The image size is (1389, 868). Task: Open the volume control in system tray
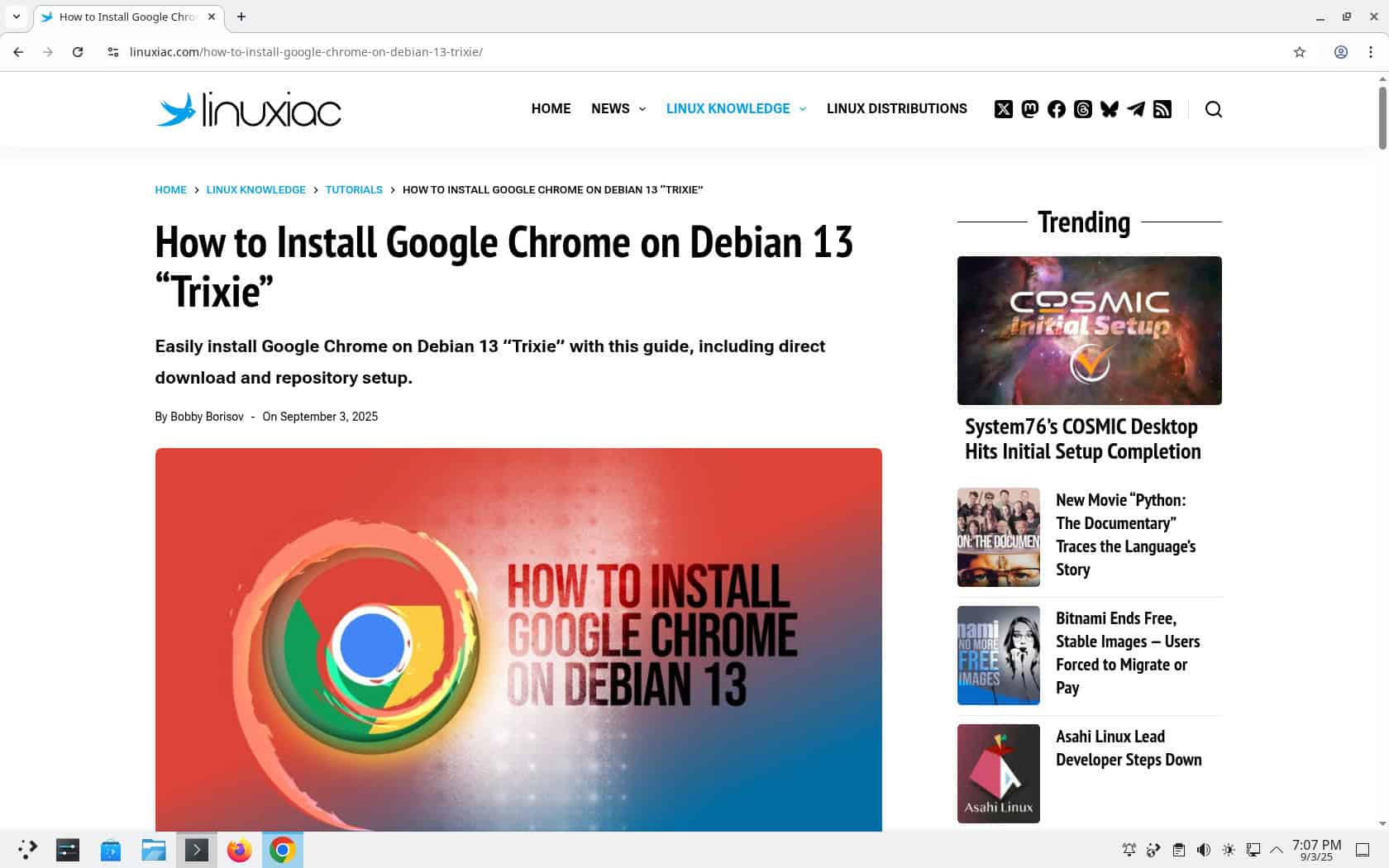point(1203,849)
